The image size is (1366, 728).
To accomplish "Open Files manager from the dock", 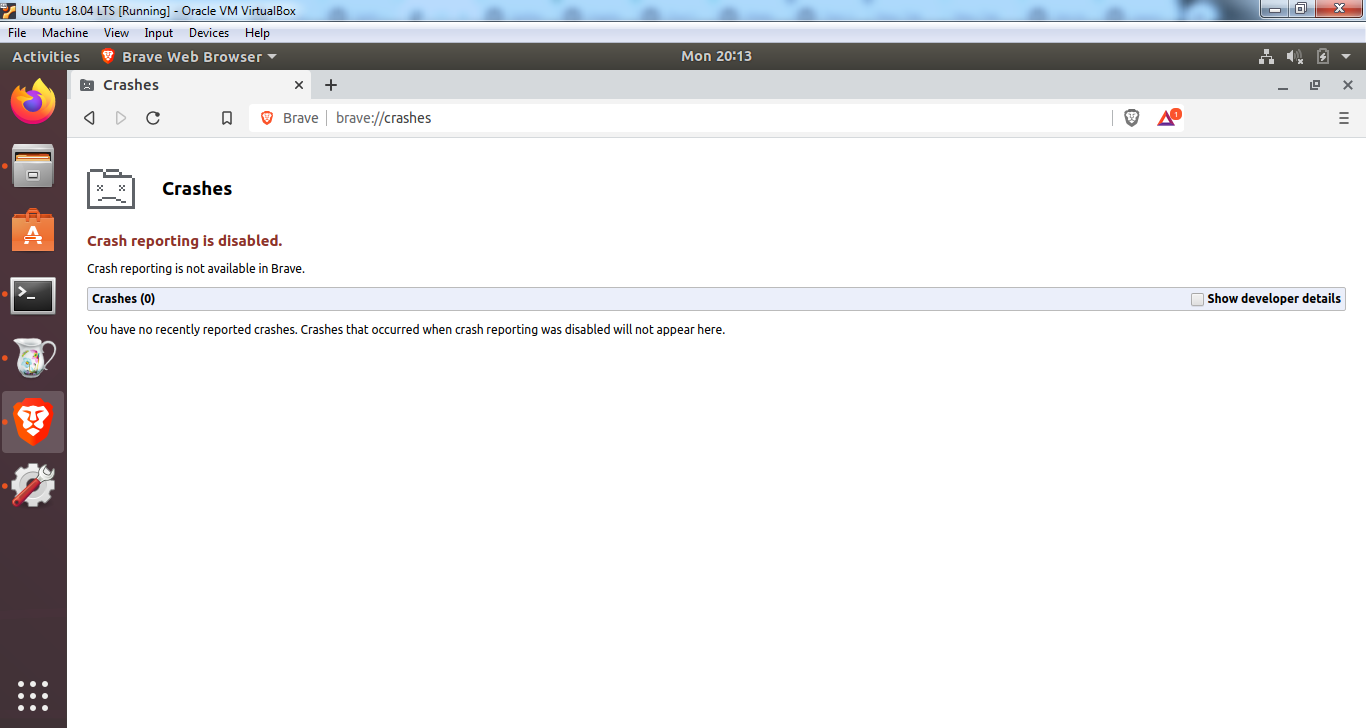I will (33, 166).
